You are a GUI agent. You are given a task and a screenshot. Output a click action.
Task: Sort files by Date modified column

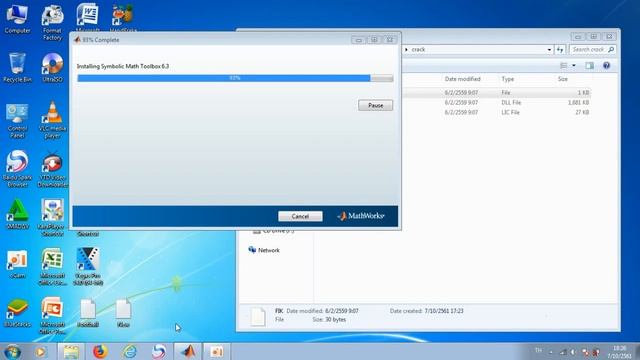(x=462, y=79)
